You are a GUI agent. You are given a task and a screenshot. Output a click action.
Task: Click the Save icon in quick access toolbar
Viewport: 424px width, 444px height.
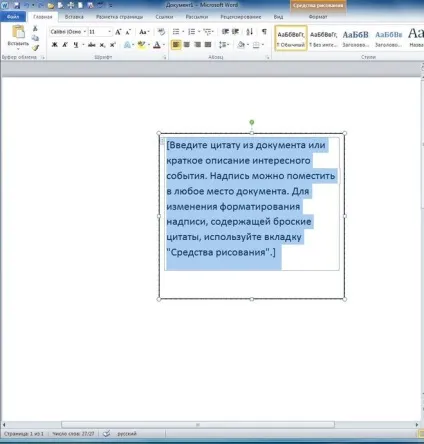pos(16,5)
